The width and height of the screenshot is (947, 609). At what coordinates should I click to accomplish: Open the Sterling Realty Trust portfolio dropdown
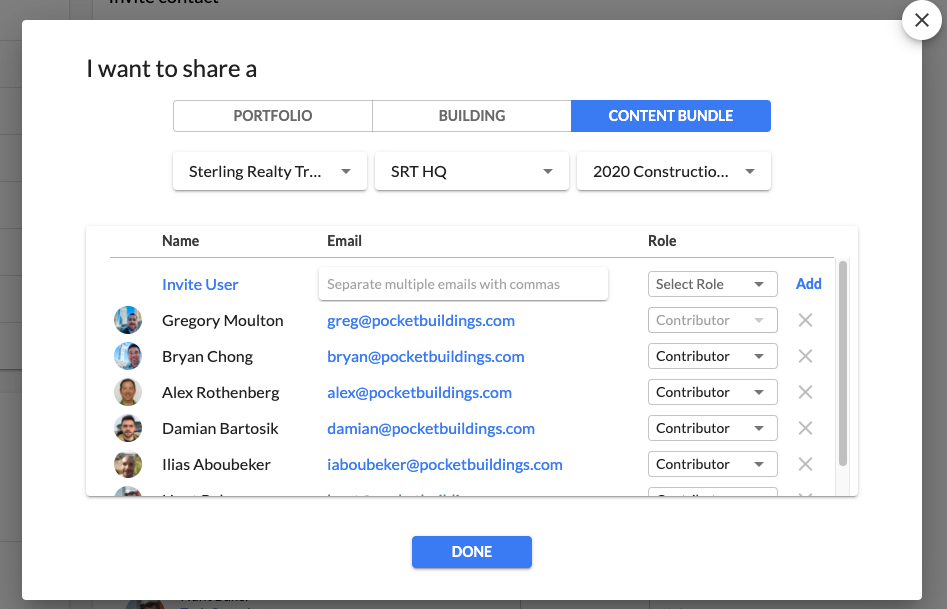pos(270,172)
